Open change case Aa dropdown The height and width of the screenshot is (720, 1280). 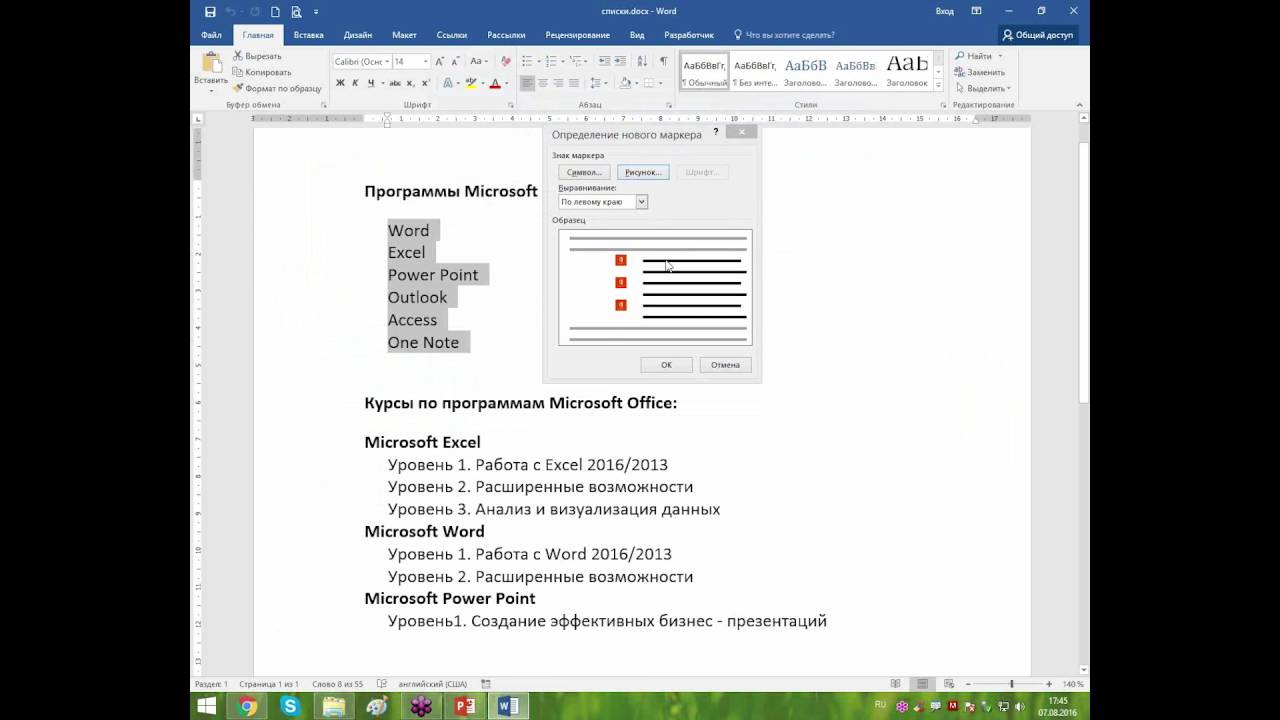pyautogui.click(x=483, y=61)
